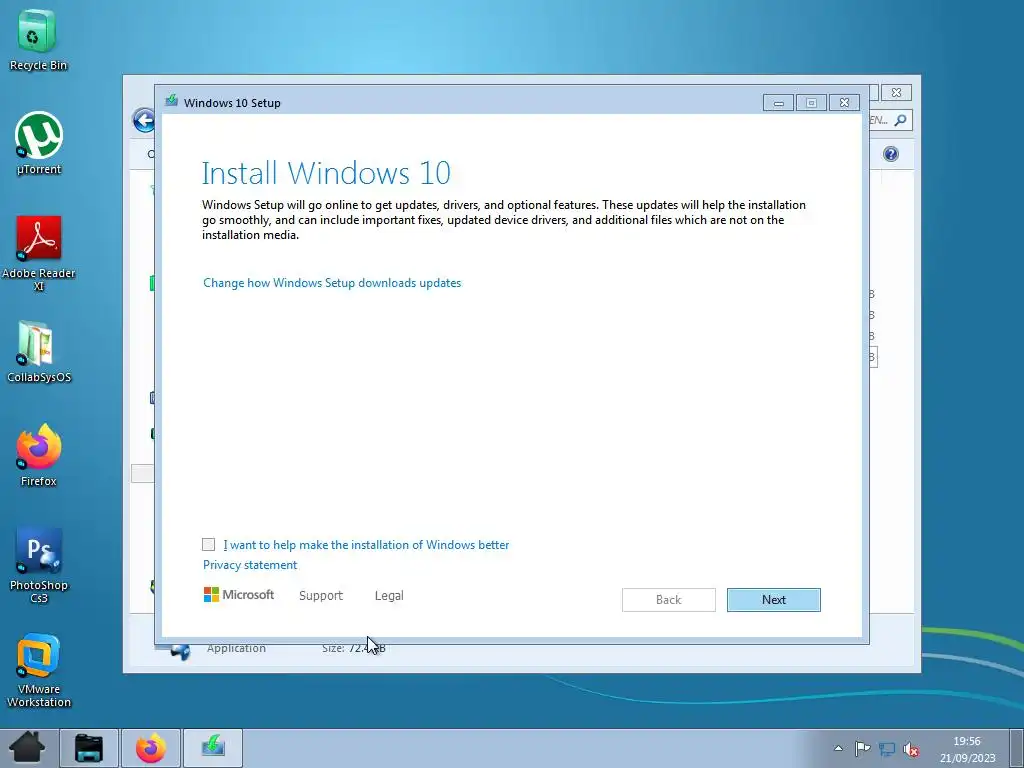The height and width of the screenshot is (768, 1024).
Task: Click the Show desktop strip
Action: pos(1018,748)
